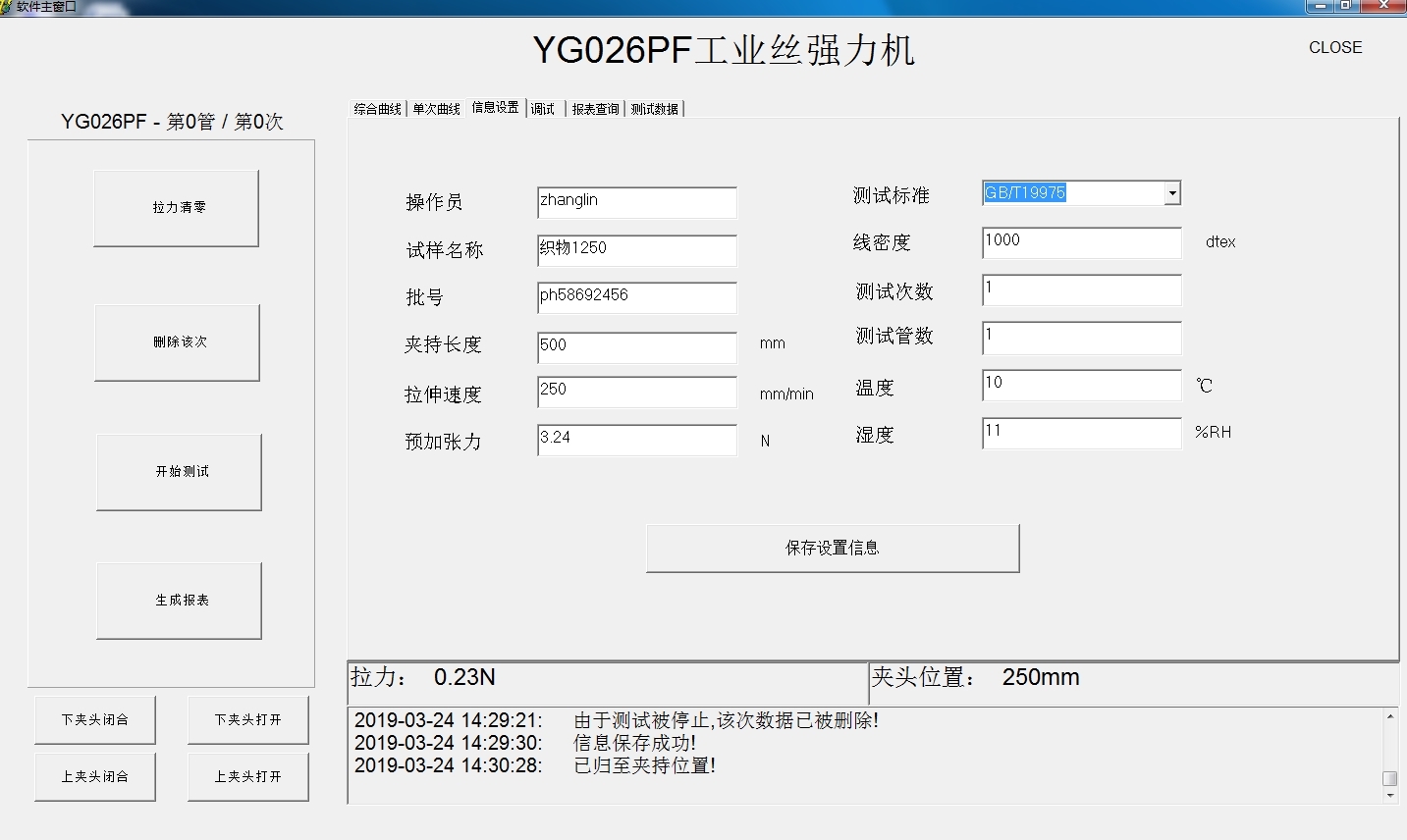Screen dimensions: 1407x840
Task: Minimize the window
Action: pyautogui.click(x=1321, y=6)
